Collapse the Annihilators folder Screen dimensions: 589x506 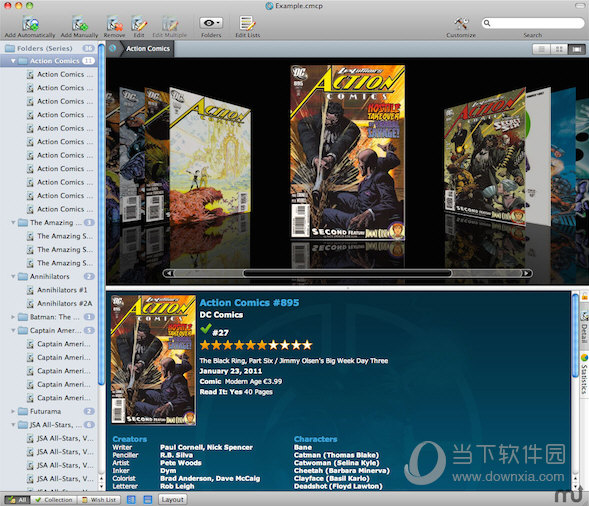point(13,276)
